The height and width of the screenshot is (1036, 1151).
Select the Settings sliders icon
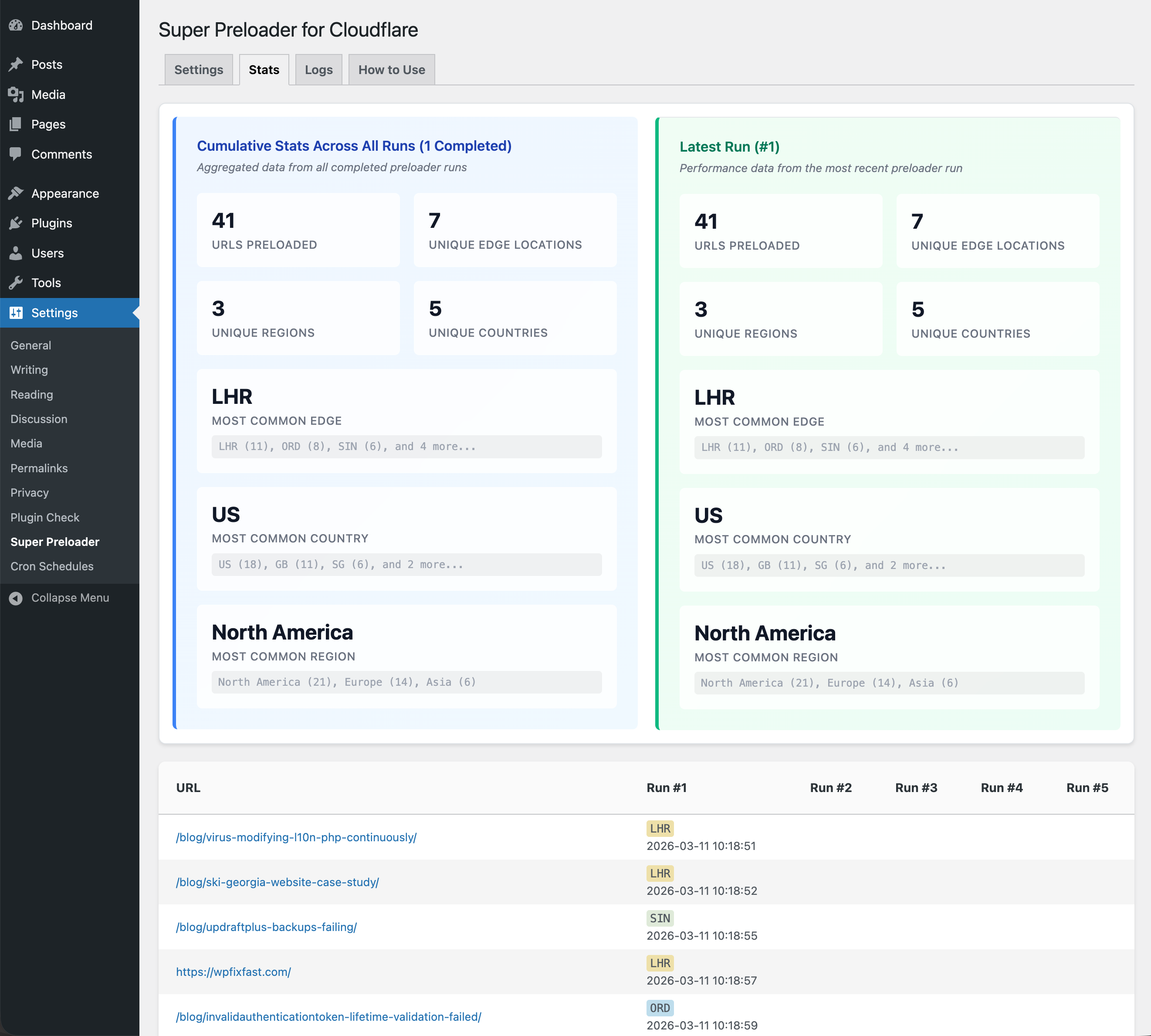(x=16, y=312)
